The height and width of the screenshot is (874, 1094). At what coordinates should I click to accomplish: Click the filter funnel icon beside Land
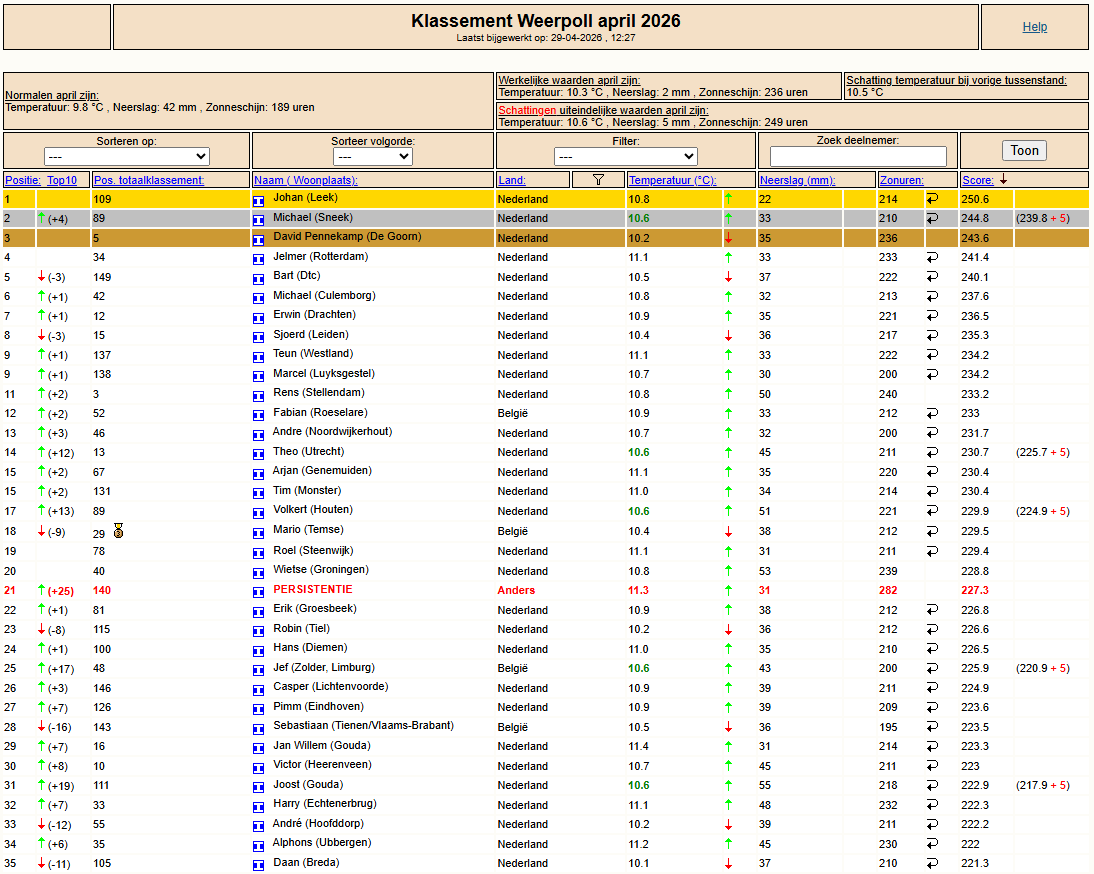point(598,180)
